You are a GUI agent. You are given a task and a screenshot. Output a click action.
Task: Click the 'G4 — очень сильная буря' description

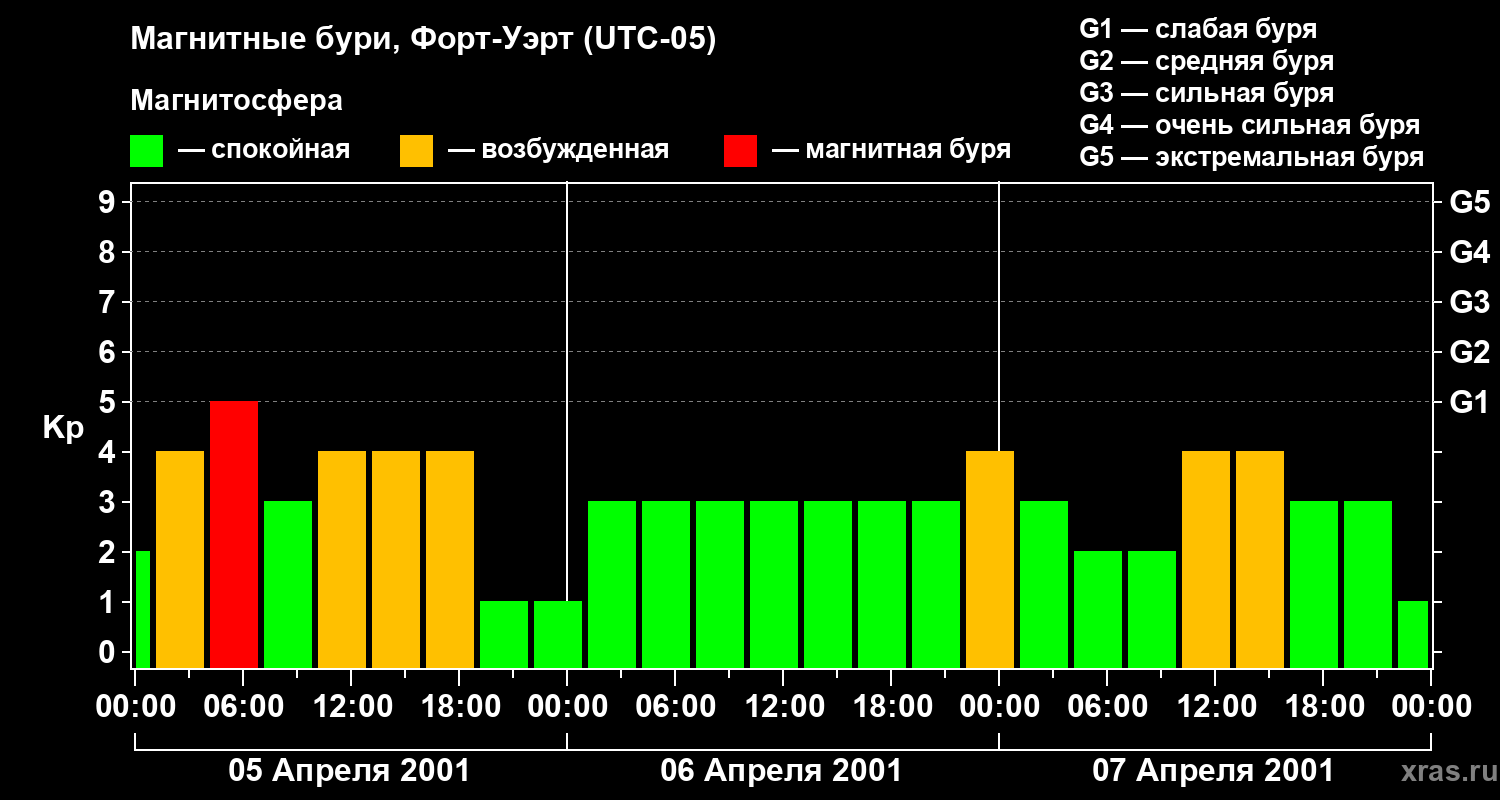point(1249,125)
